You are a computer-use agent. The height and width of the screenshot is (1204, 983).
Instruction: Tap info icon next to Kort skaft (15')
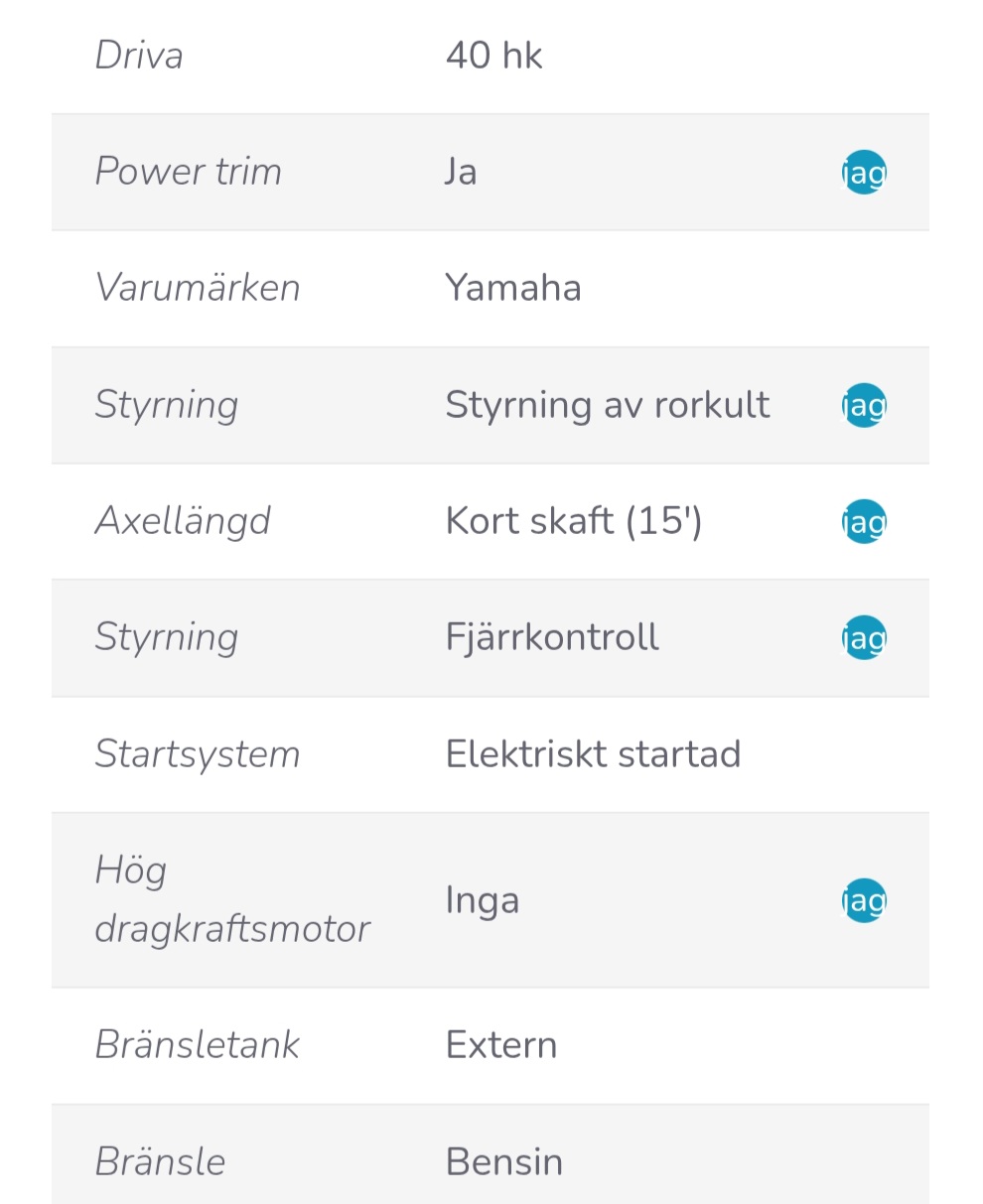[864, 522]
